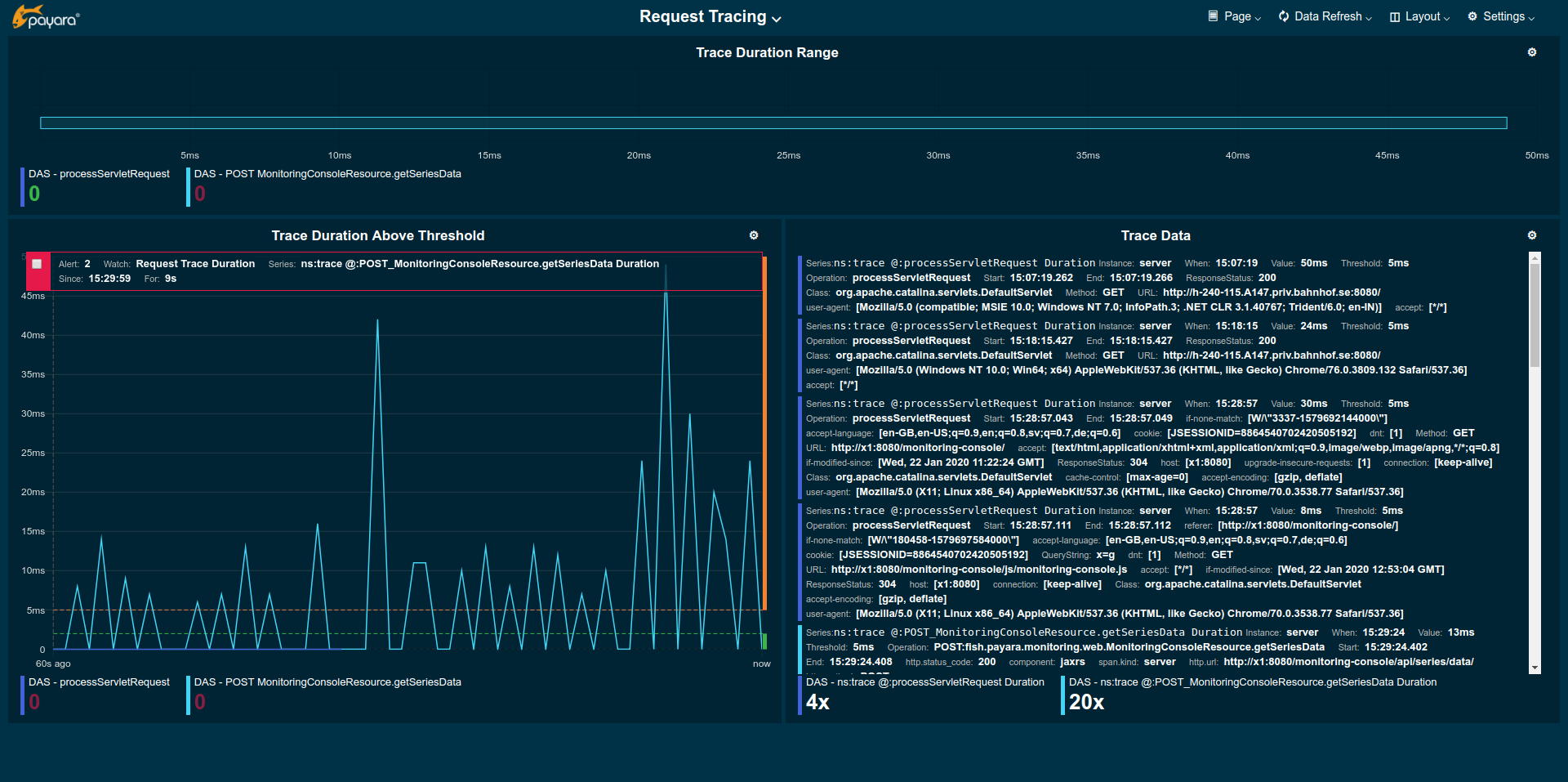1568x782 pixels.
Task: Open the Request Tracing page dropdown
Action: coord(710,16)
